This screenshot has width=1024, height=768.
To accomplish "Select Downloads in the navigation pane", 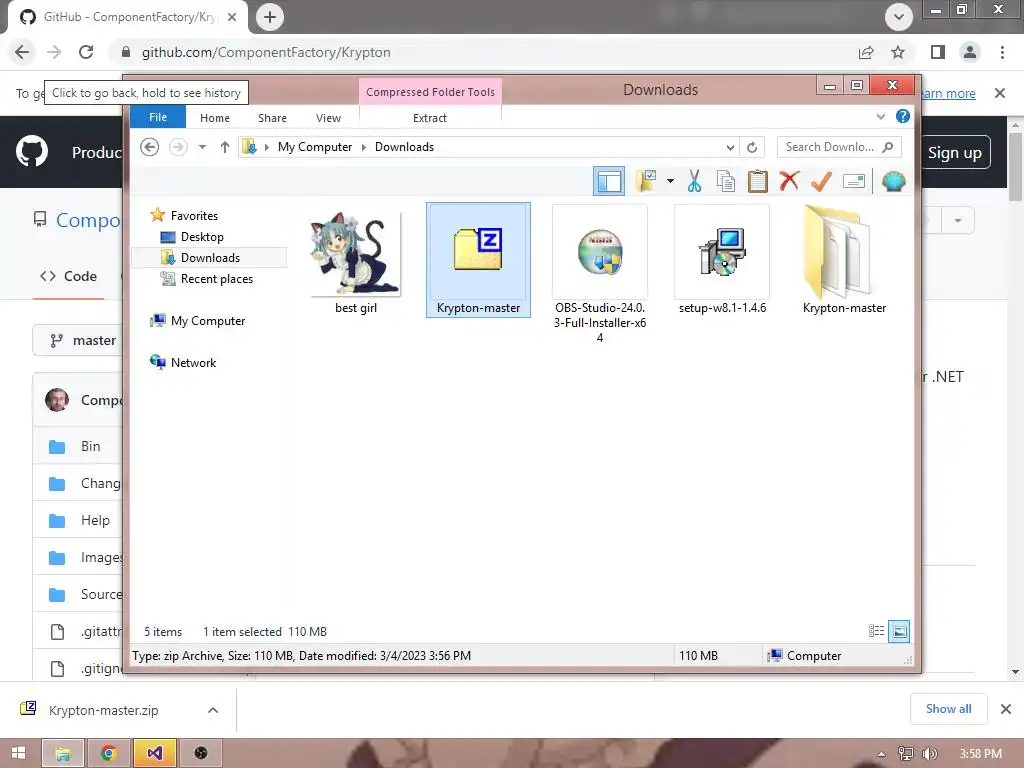I will click(210, 258).
